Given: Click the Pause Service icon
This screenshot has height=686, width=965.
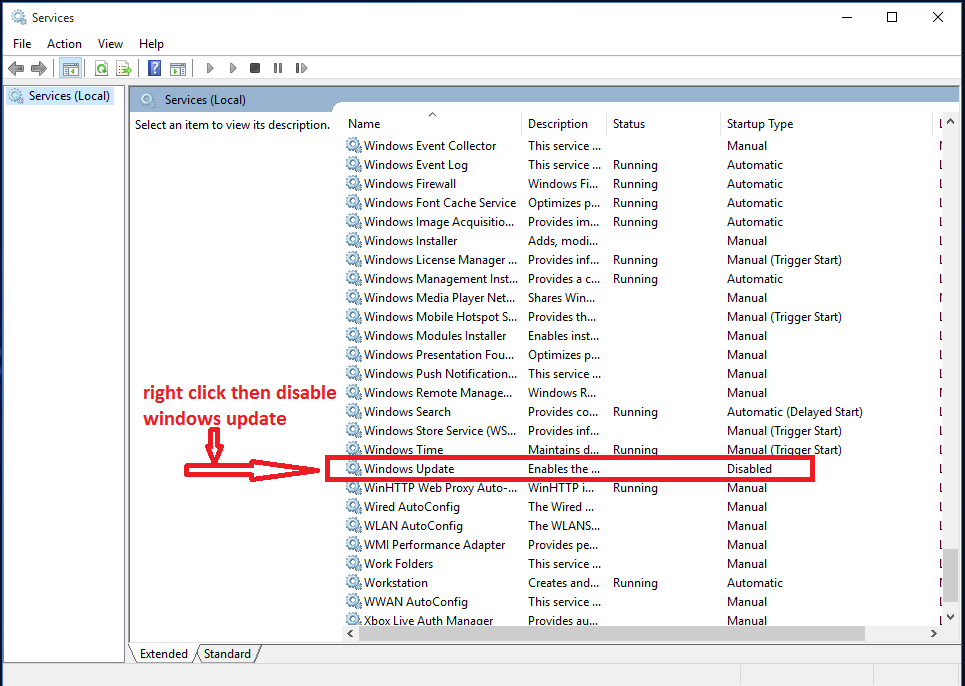Looking at the screenshot, I should tap(278, 68).
